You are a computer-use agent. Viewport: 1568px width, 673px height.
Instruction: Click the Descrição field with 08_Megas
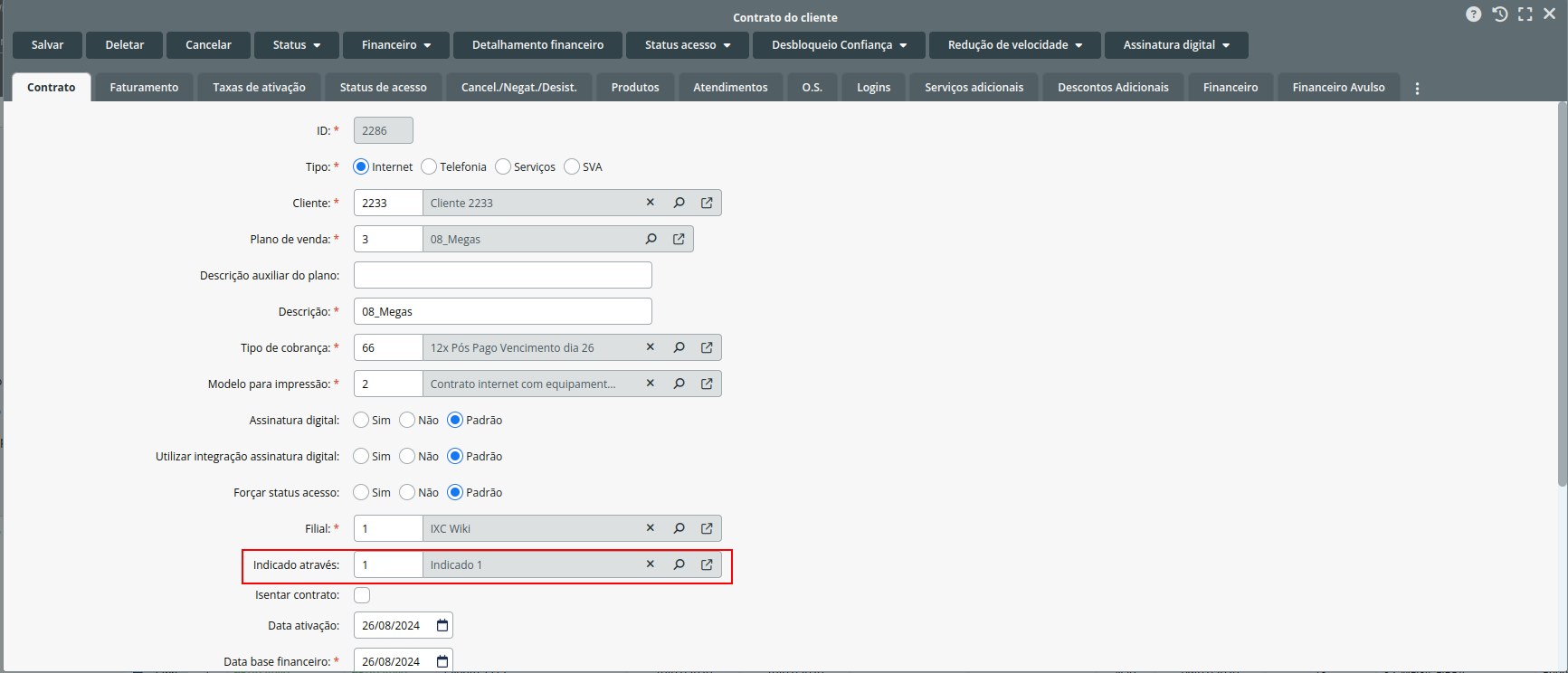click(x=503, y=311)
